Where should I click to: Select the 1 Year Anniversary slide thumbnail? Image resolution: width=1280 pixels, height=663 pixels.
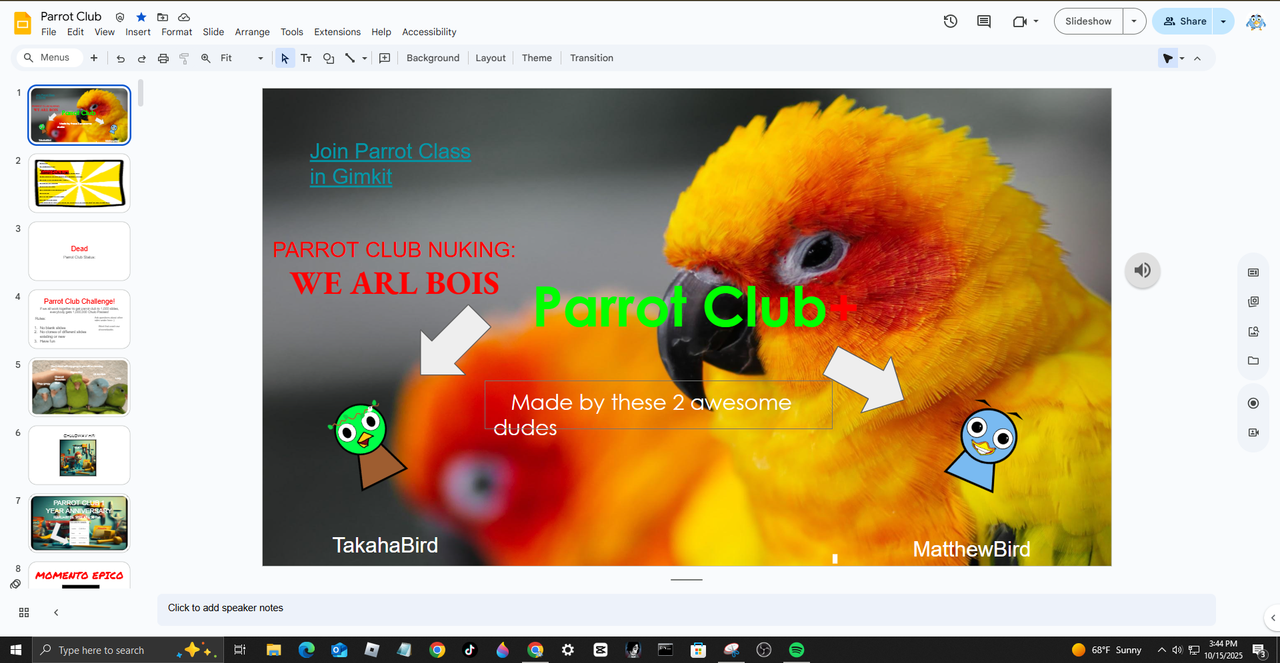79,522
